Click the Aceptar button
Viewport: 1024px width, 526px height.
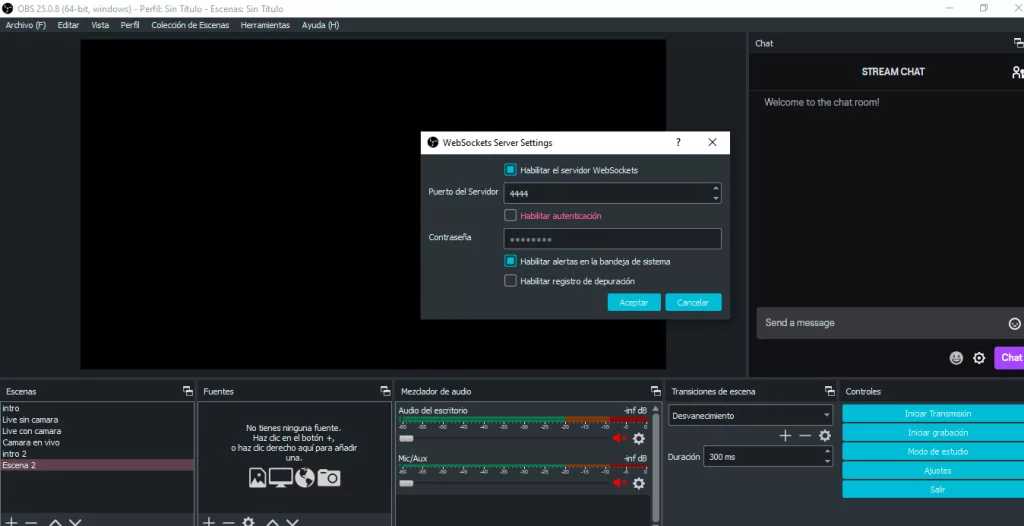(634, 303)
